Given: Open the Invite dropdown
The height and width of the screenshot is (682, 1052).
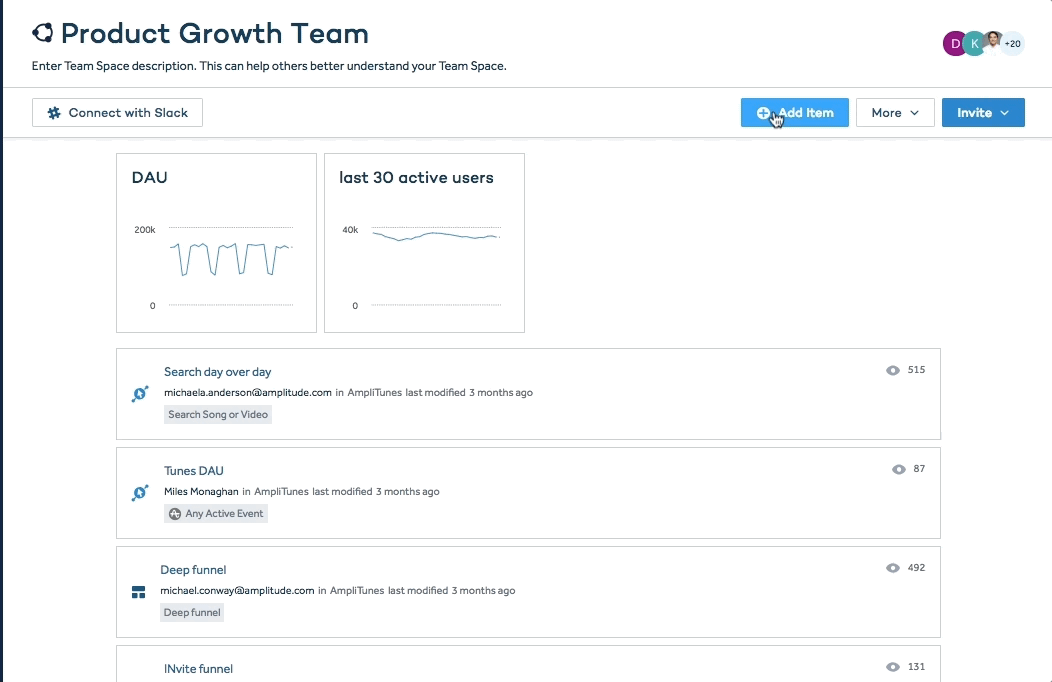Looking at the screenshot, I should [983, 113].
